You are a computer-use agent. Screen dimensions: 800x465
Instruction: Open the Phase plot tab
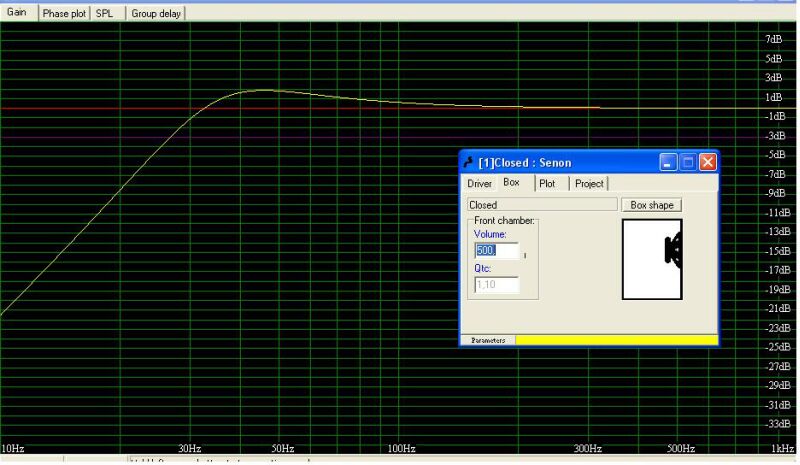click(64, 13)
